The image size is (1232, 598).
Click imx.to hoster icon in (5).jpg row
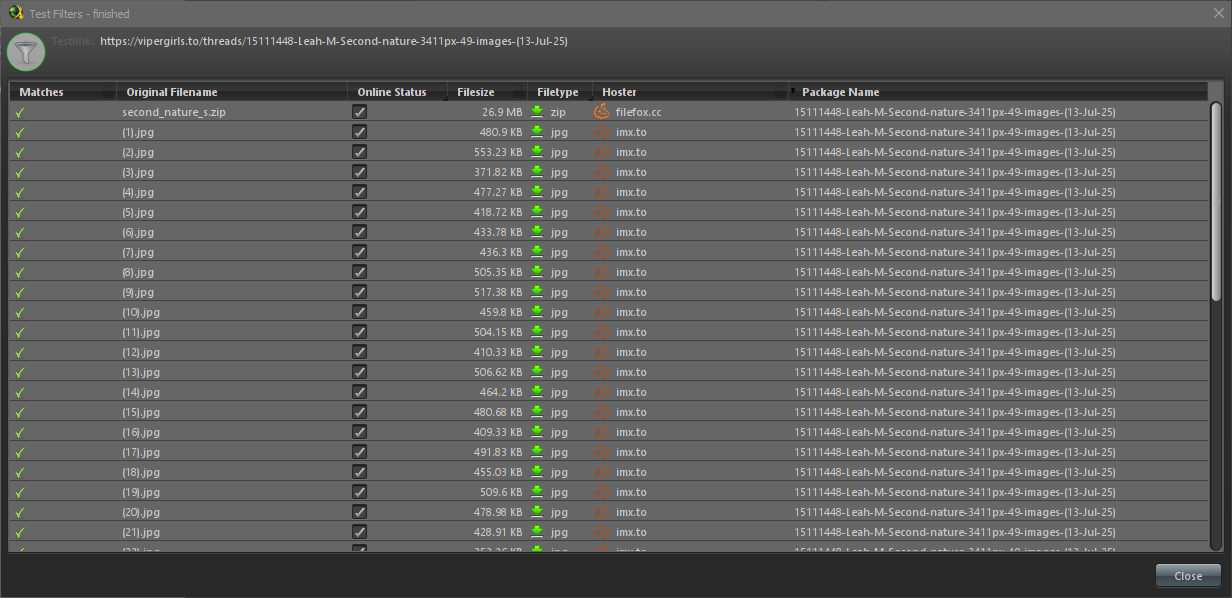click(602, 212)
